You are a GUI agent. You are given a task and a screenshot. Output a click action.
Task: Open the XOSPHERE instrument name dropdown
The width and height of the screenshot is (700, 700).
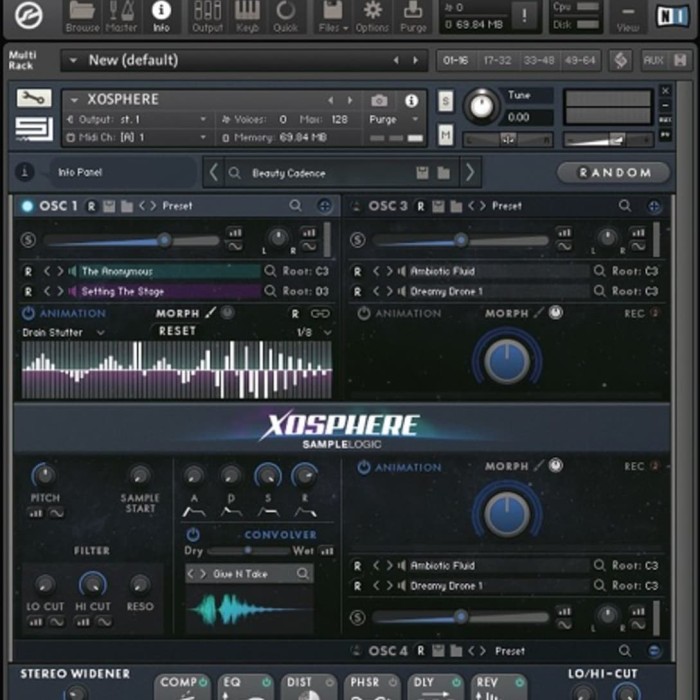tap(74, 100)
